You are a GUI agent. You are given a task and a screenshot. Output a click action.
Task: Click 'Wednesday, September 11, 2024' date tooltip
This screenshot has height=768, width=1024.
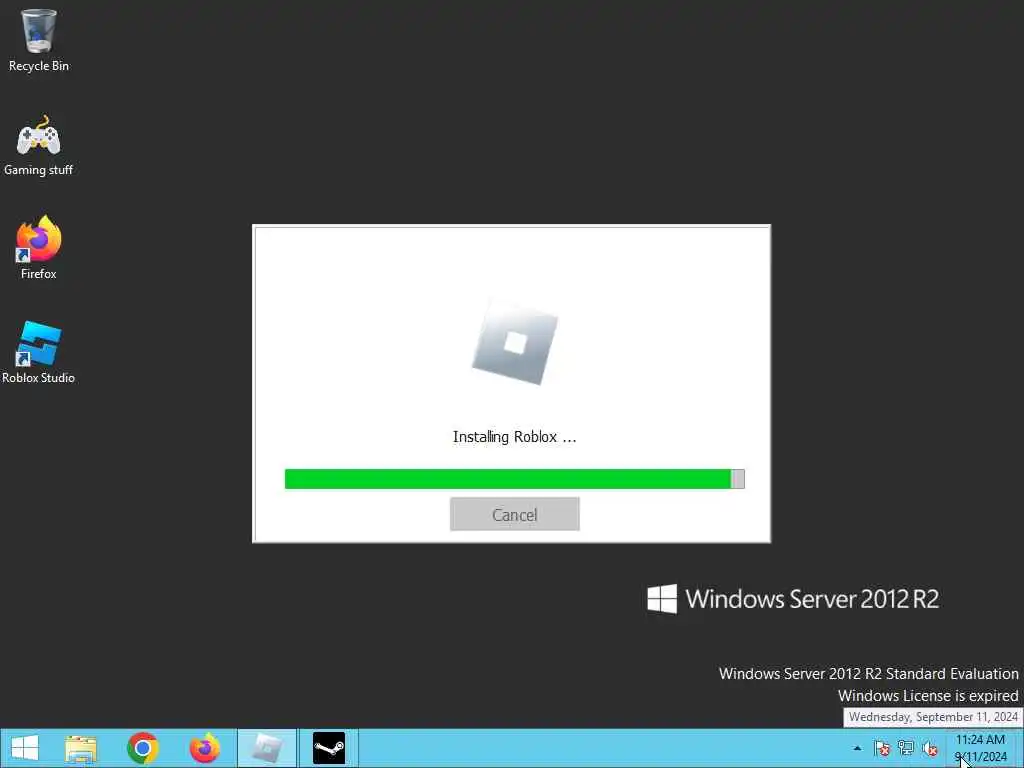[933, 717]
